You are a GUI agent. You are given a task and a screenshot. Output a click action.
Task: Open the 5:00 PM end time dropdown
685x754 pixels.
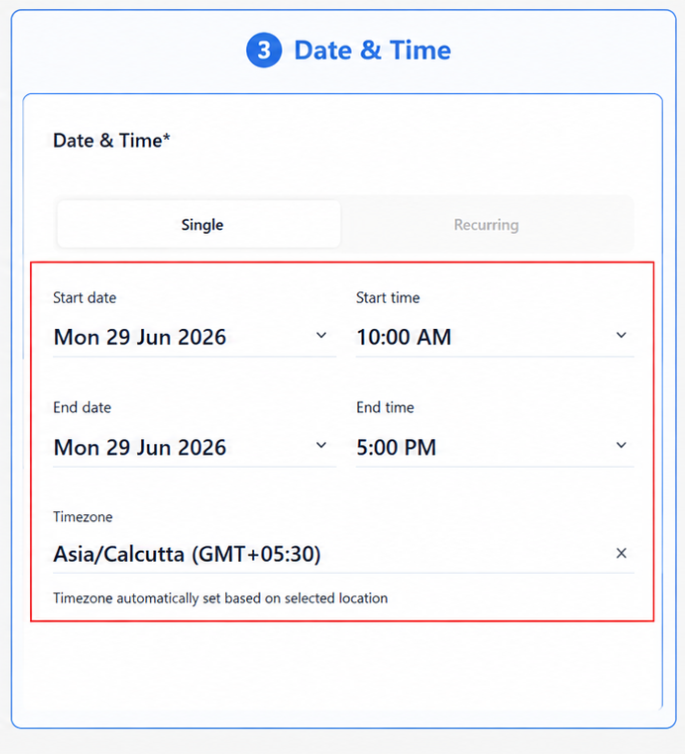495,447
